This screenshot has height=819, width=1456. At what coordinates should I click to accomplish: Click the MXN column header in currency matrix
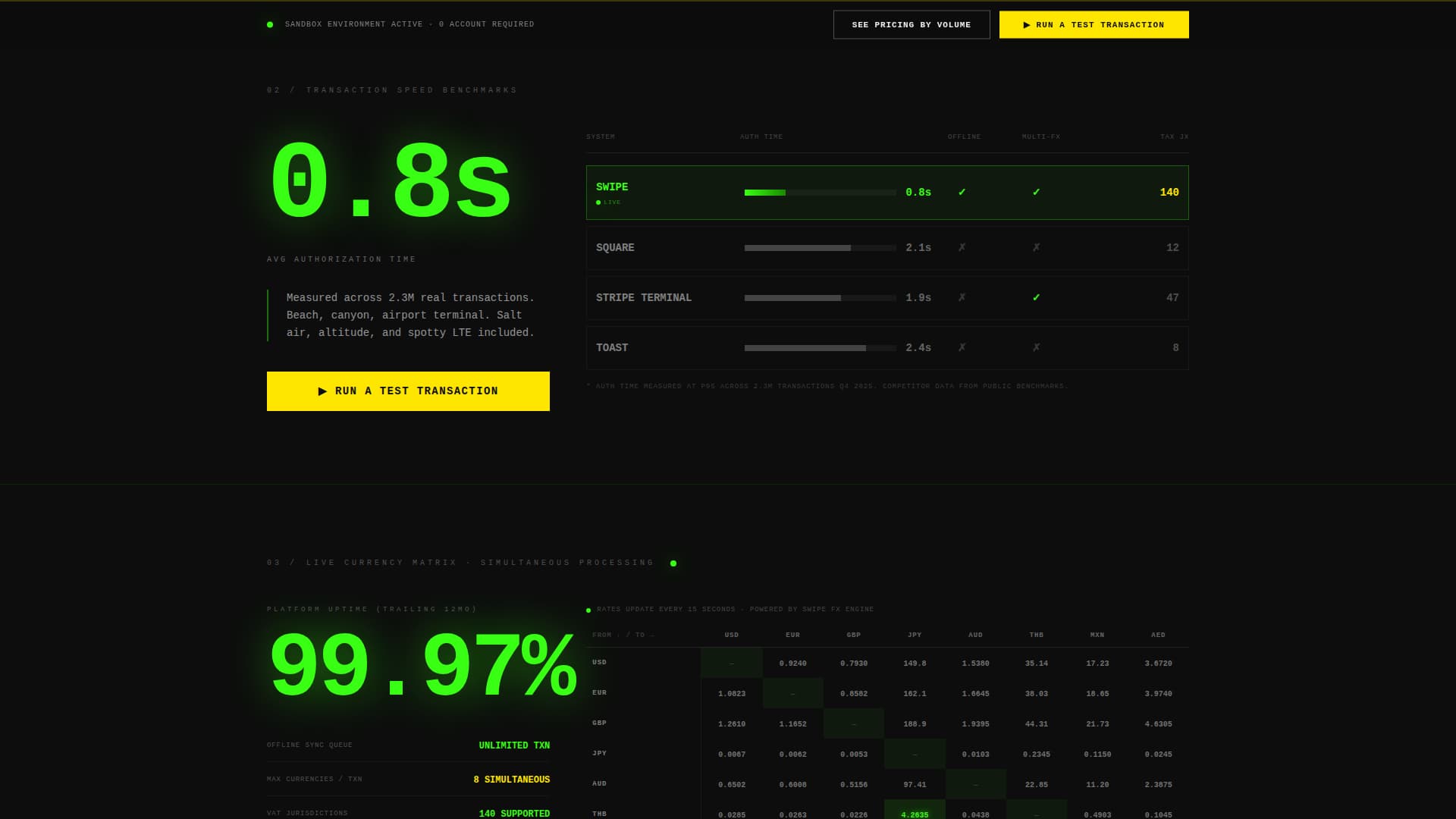tap(1097, 635)
